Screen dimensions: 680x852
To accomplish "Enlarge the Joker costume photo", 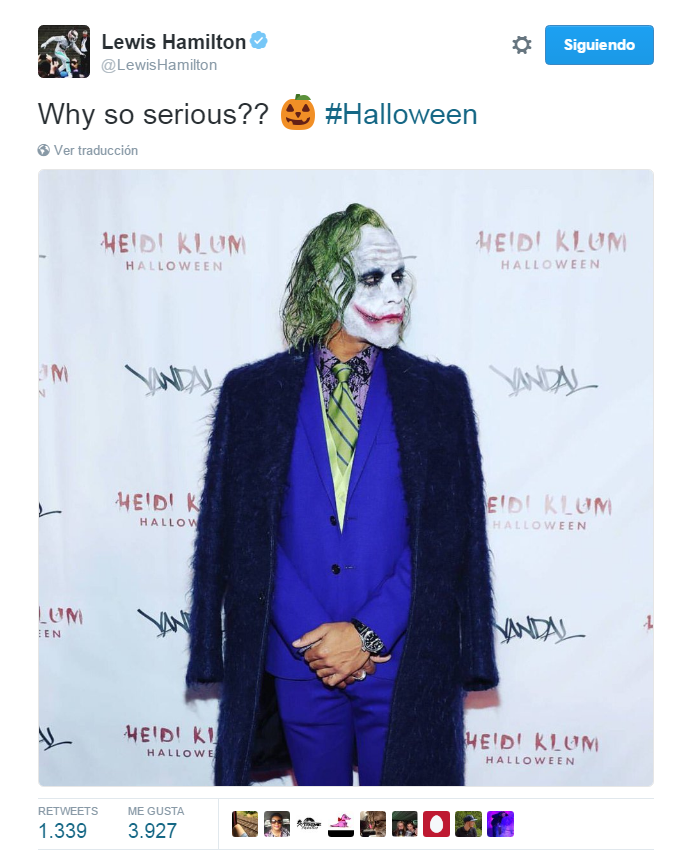I will click(346, 478).
